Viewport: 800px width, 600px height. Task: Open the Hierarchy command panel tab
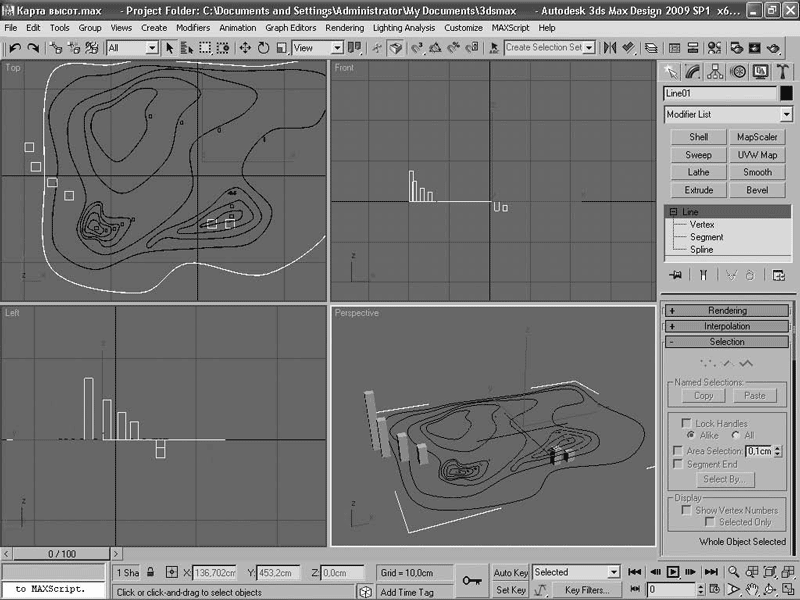[x=716, y=71]
